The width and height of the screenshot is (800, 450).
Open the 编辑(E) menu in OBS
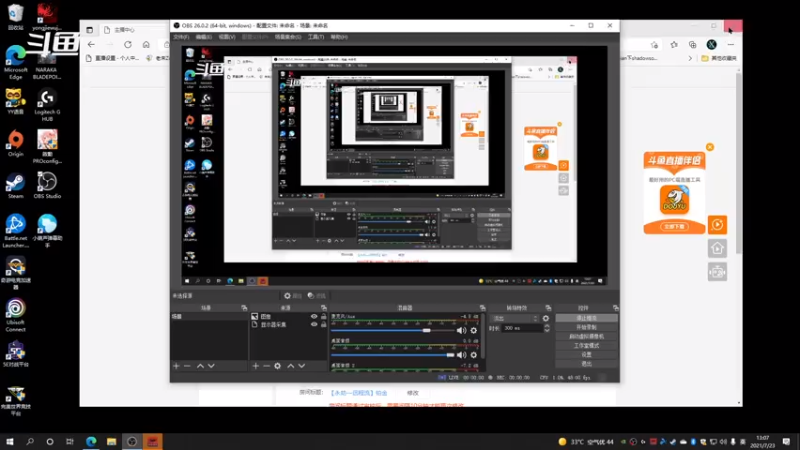point(204,37)
